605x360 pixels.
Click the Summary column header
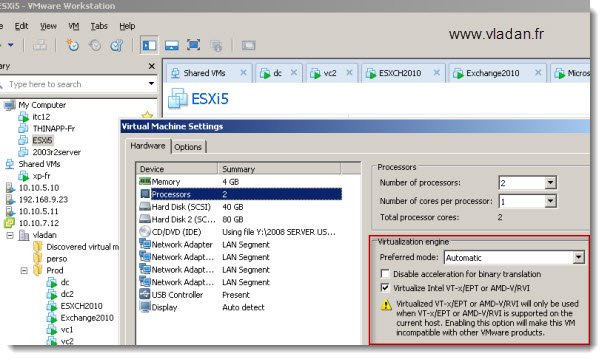pos(279,169)
